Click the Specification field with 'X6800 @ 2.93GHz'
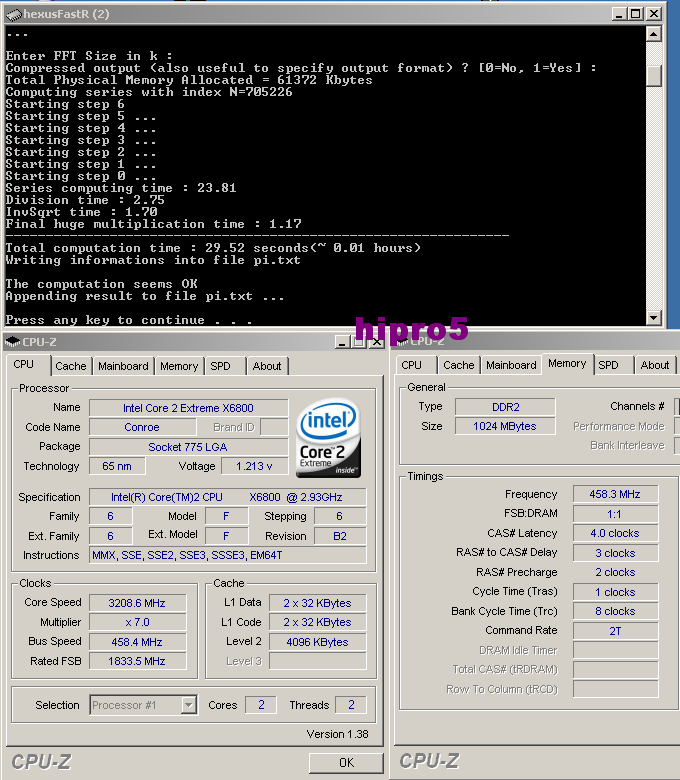 [x=228, y=497]
